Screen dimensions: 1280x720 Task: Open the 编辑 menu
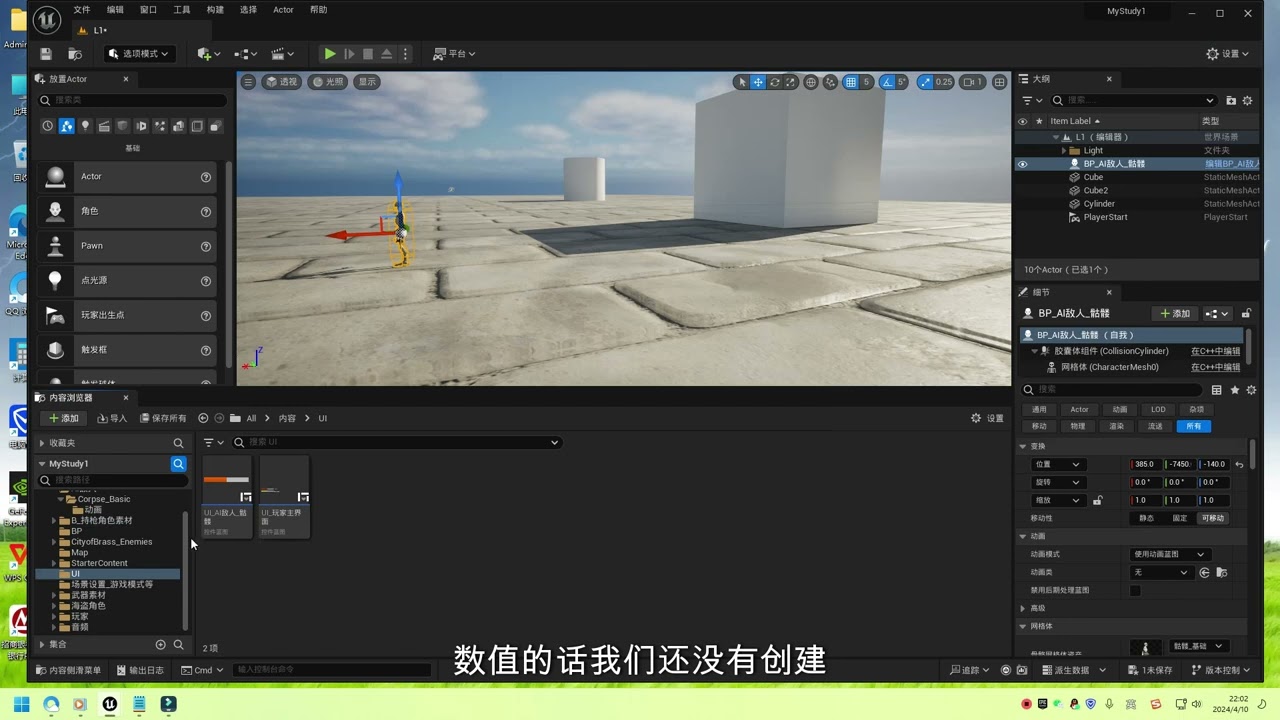(115, 10)
